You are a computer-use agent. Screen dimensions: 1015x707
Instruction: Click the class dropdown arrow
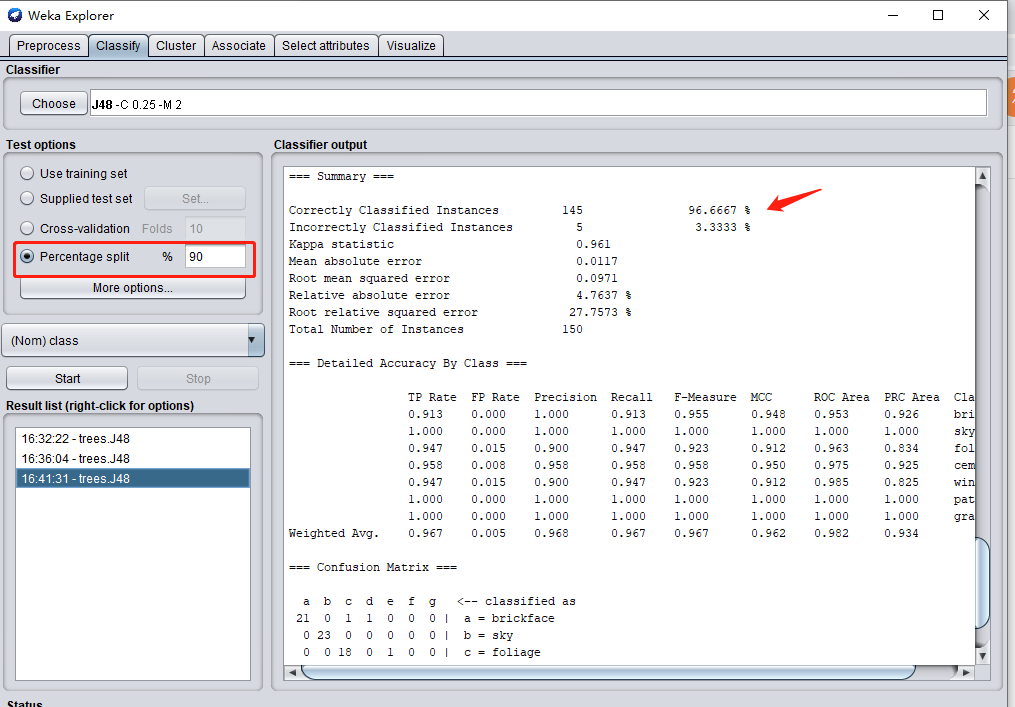pyautogui.click(x=252, y=341)
